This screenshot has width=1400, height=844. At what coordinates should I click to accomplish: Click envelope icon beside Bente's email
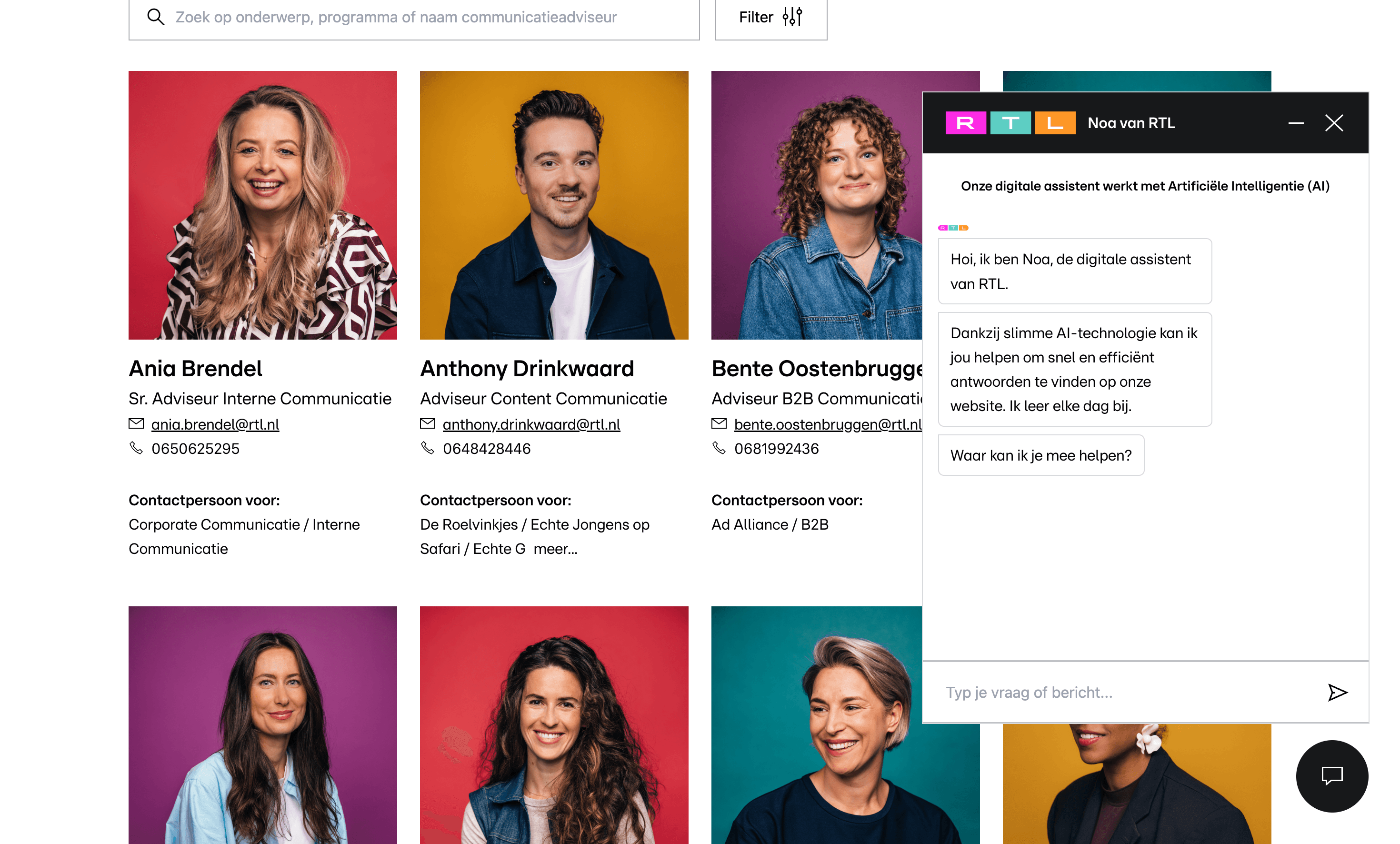click(719, 423)
